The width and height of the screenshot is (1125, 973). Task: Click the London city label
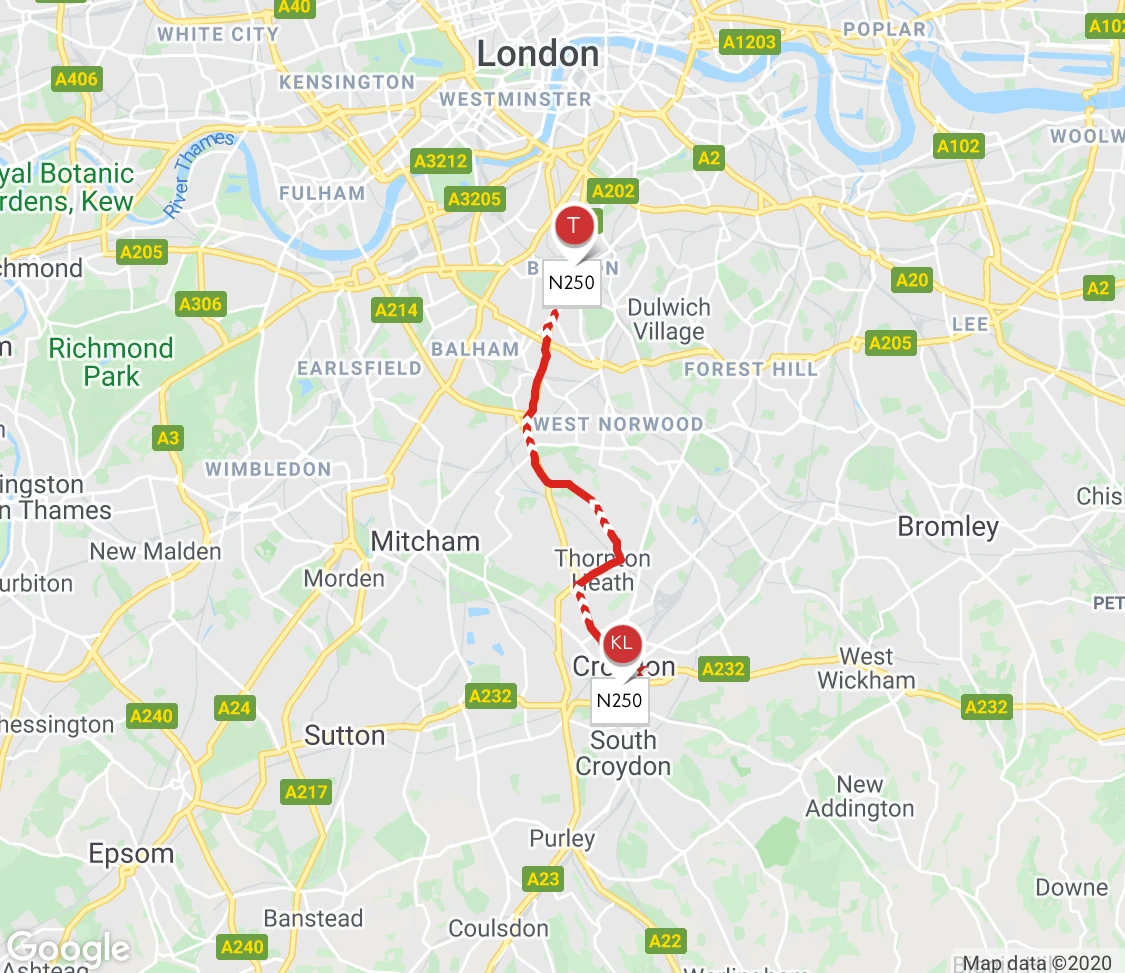coord(538,54)
